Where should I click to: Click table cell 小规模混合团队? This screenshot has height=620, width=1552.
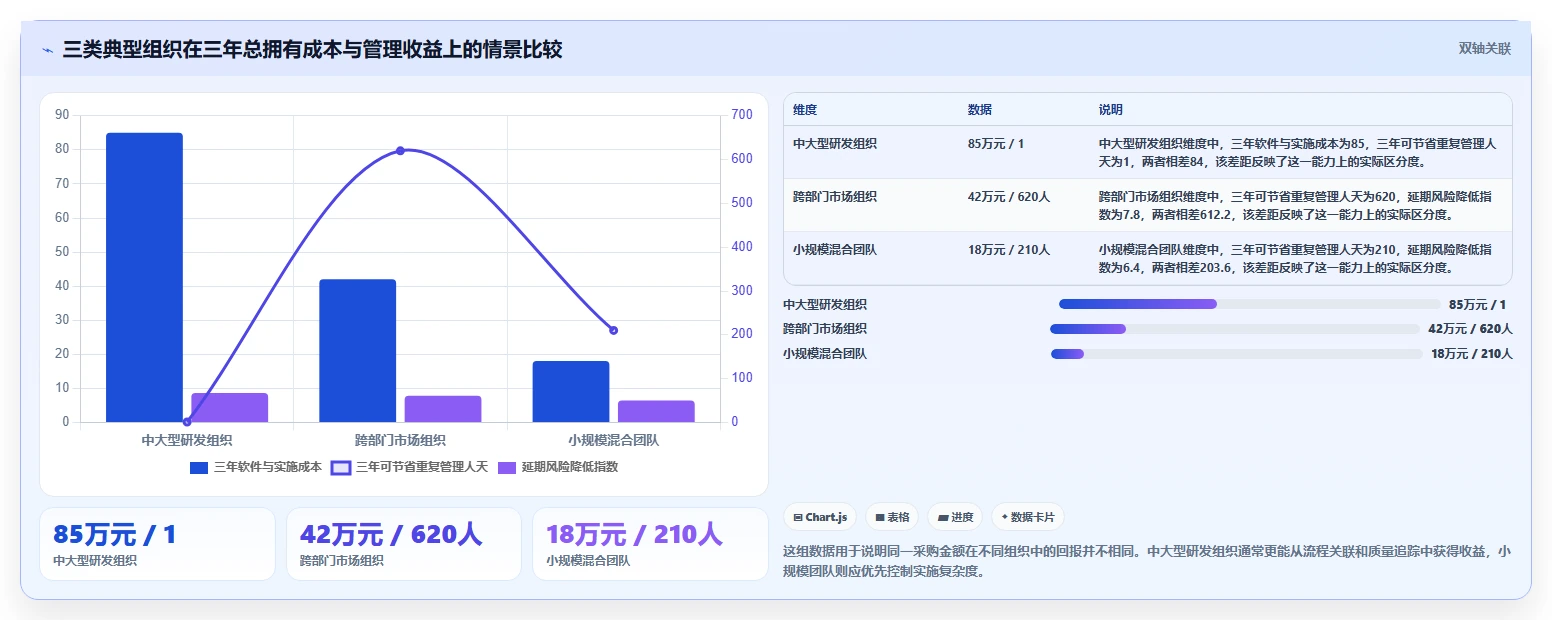835,250
